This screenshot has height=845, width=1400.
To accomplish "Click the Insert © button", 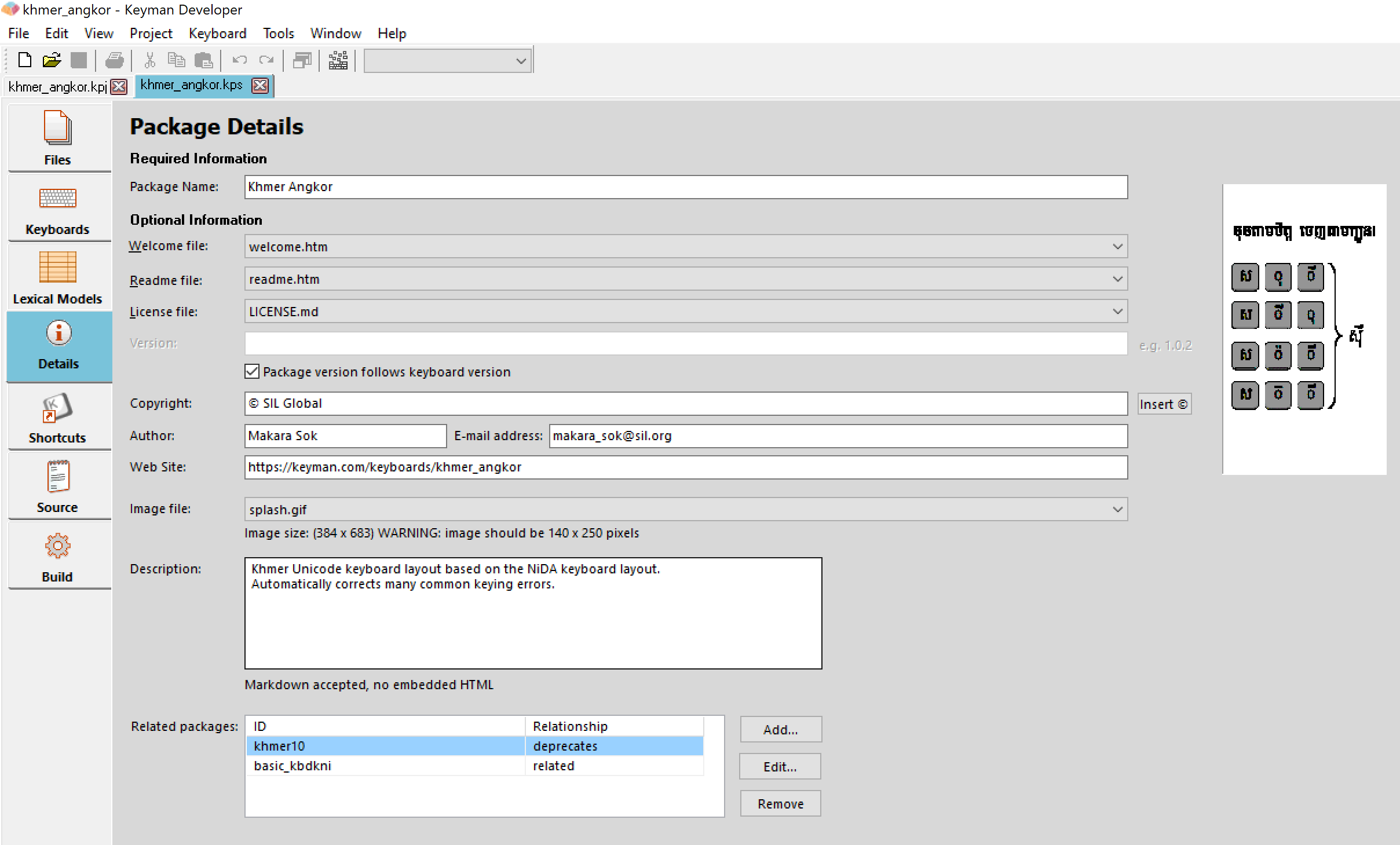I will click(1164, 404).
